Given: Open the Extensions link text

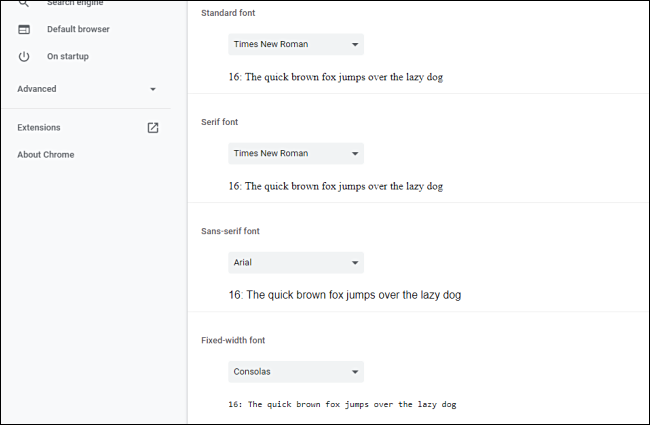Looking at the screenshot, I should [39, 128].
